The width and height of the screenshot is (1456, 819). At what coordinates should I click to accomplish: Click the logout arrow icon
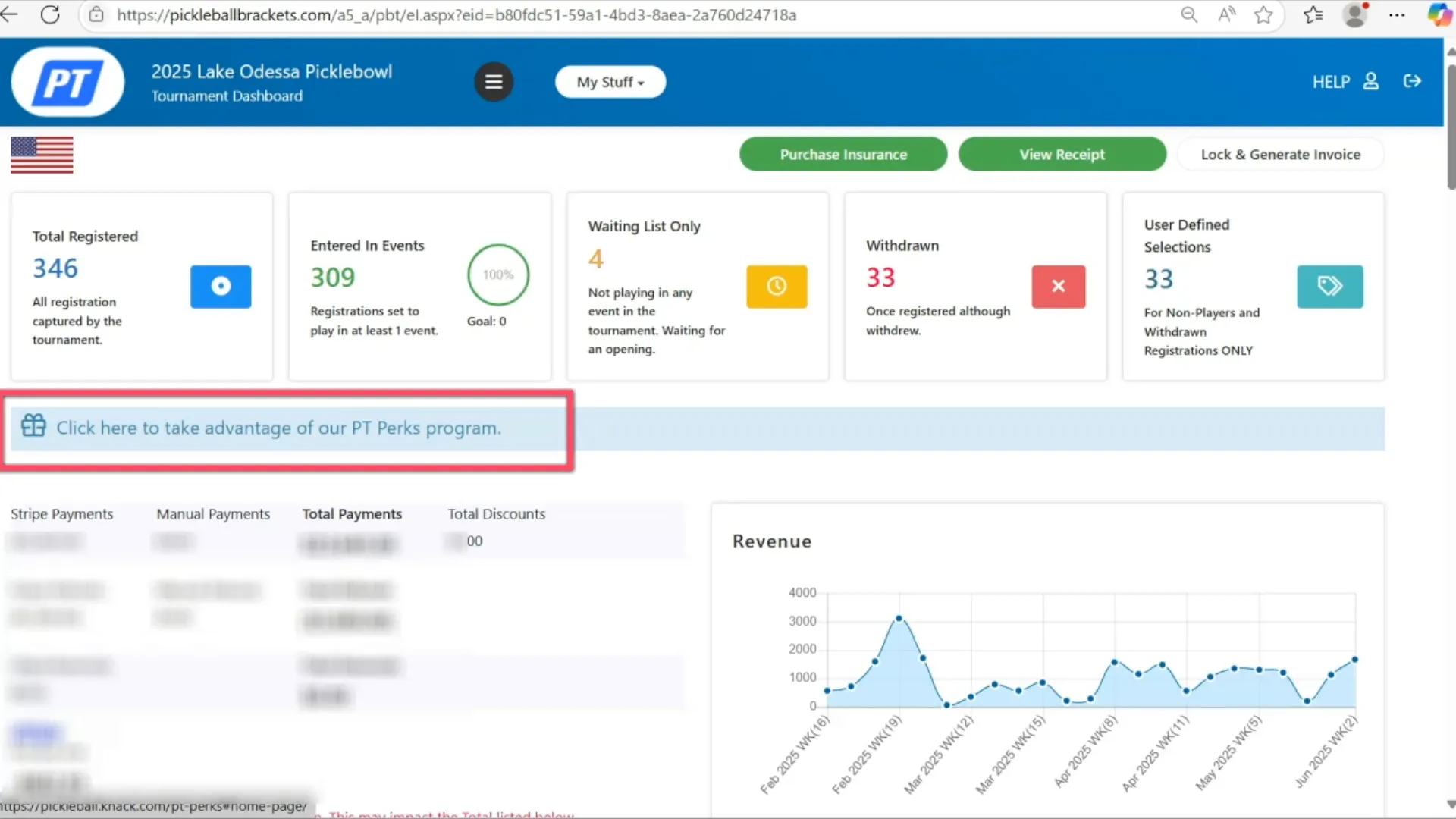pyautogui.click(x=1412, y=81)
